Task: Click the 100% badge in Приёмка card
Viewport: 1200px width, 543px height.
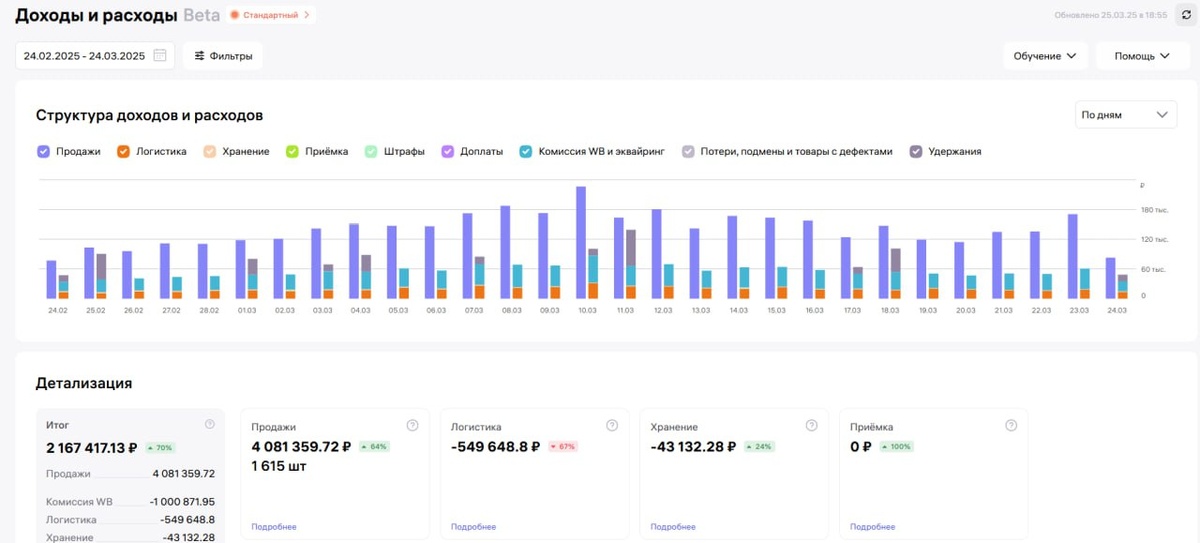Action: pyautogui.click(x=896, y=447)
